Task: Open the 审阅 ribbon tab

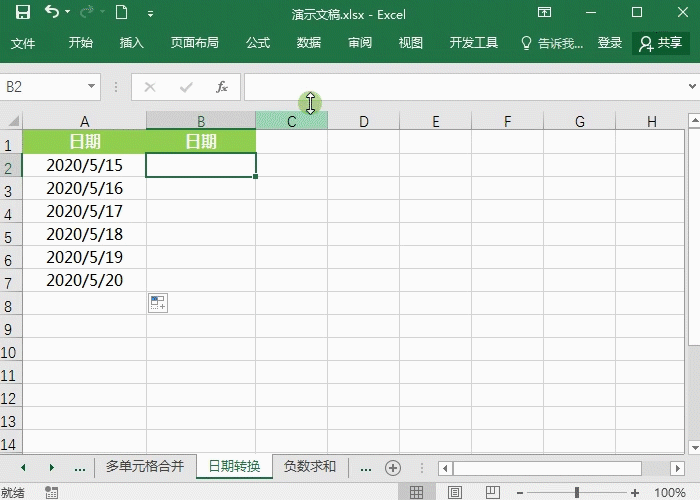Action: (360, 43)
